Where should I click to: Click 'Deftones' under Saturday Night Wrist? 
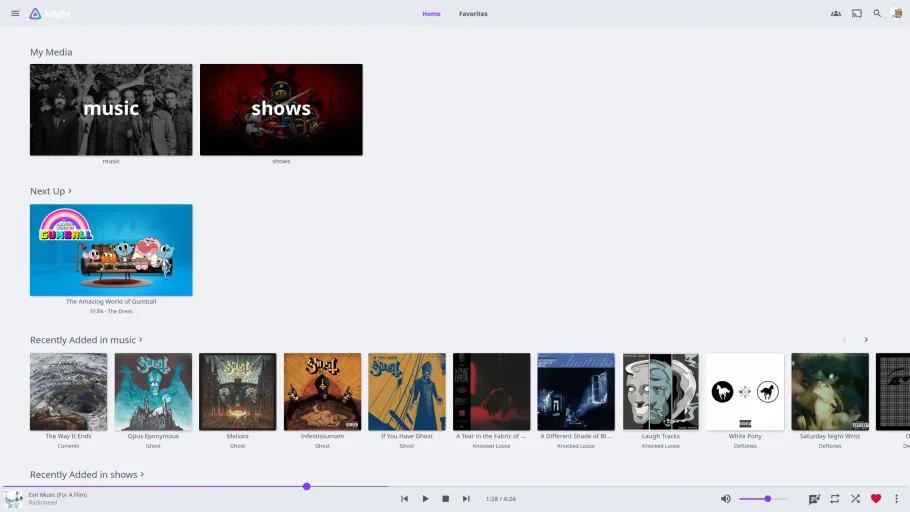coord(830,446)
